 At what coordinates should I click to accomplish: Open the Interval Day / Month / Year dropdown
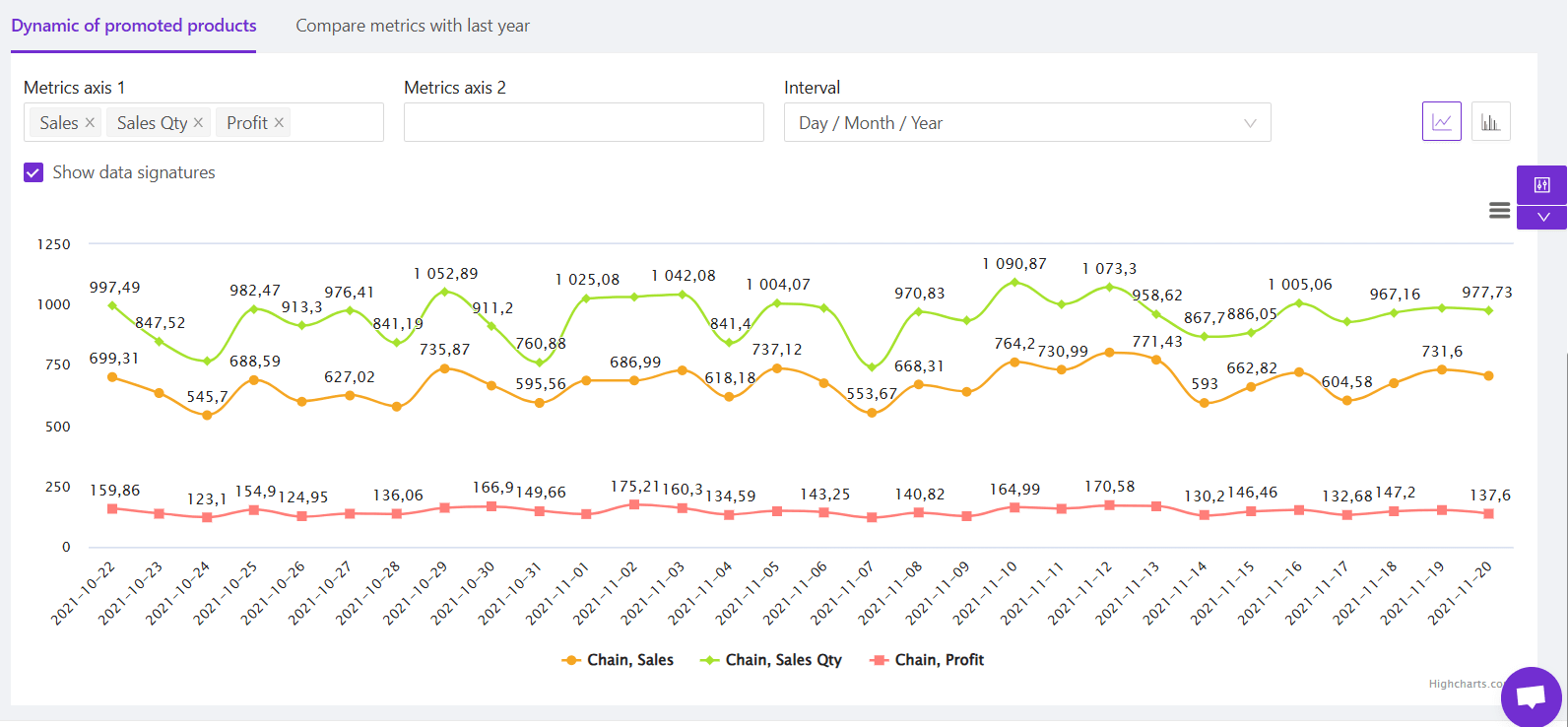click(1026, 123)
